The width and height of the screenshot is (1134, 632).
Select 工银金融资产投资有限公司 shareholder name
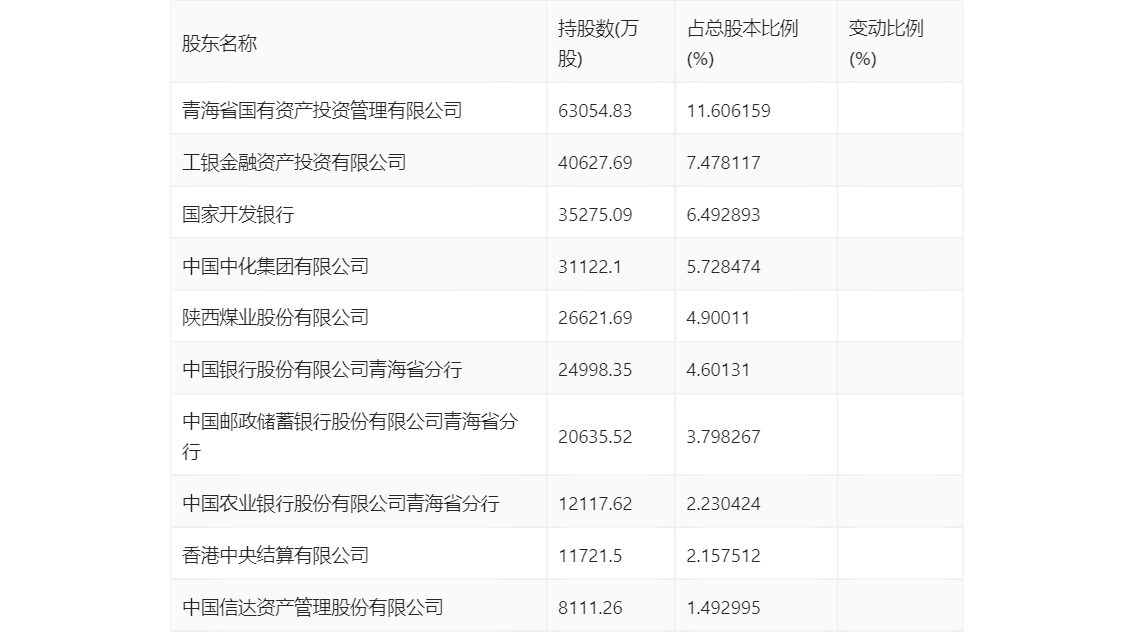(x=294, y=163)
